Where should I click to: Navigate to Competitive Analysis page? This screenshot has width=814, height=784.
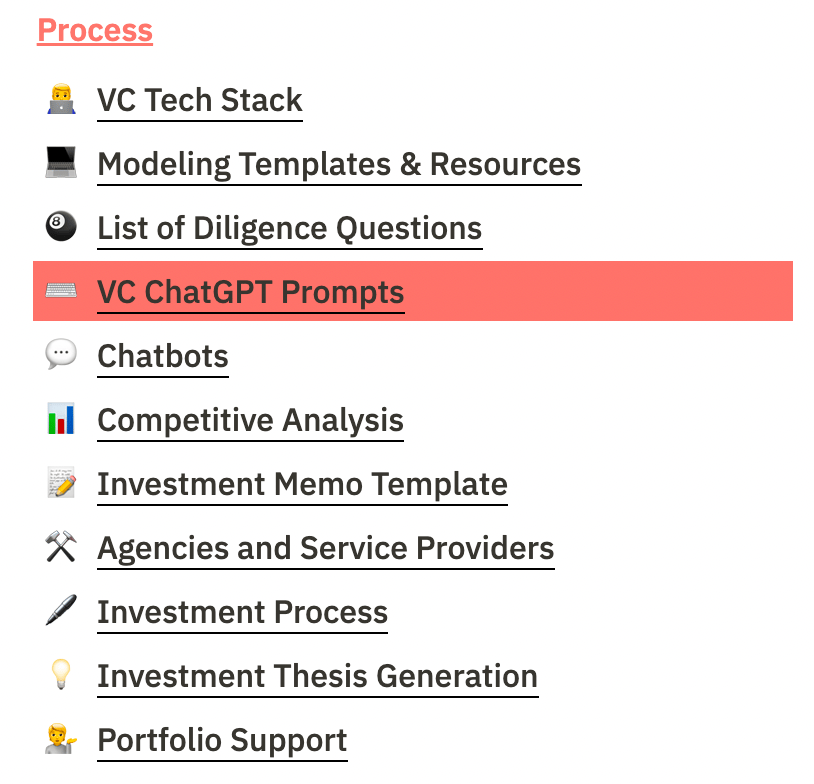(x=251, y=420)
